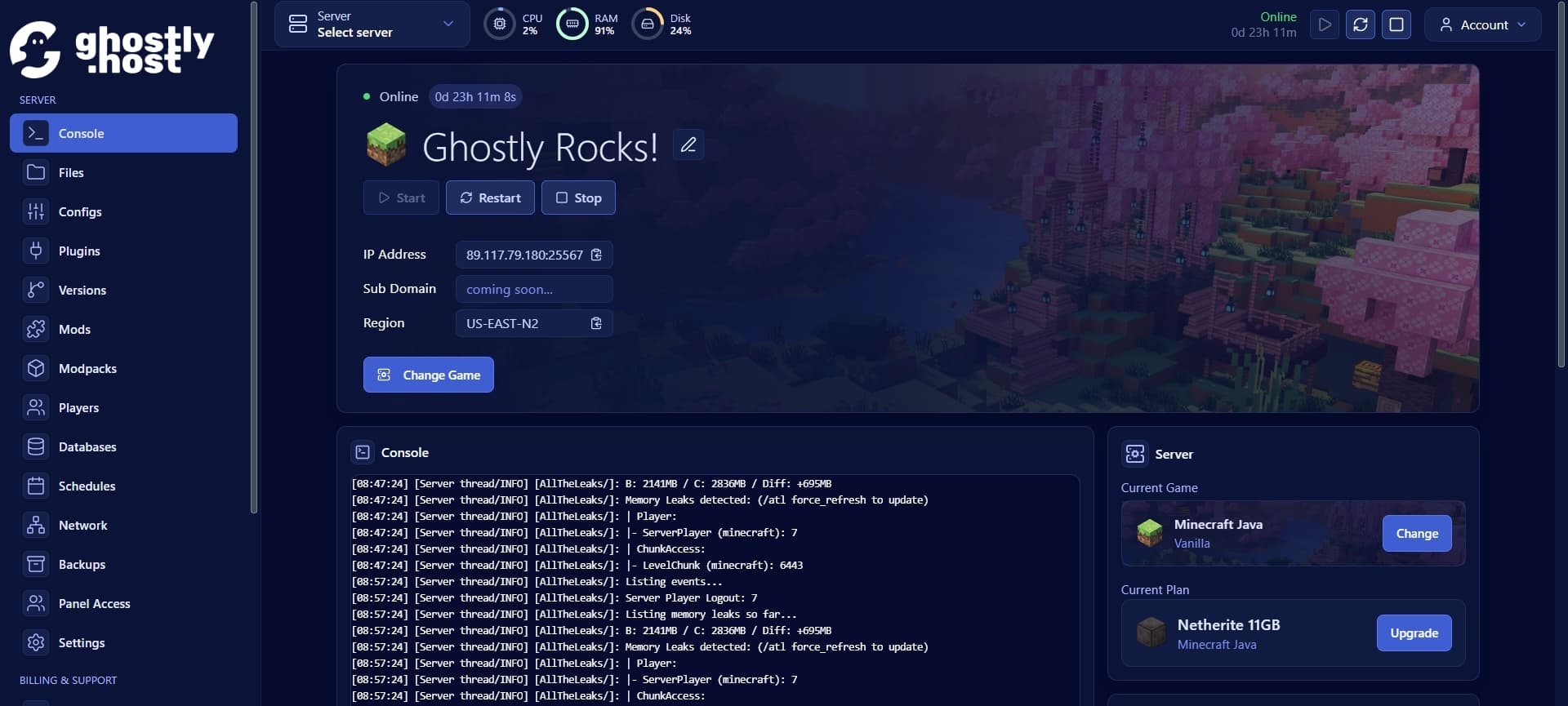Click the ghostly.host logo
This screenshot has height=706, width=1568.
coord(112,49)
